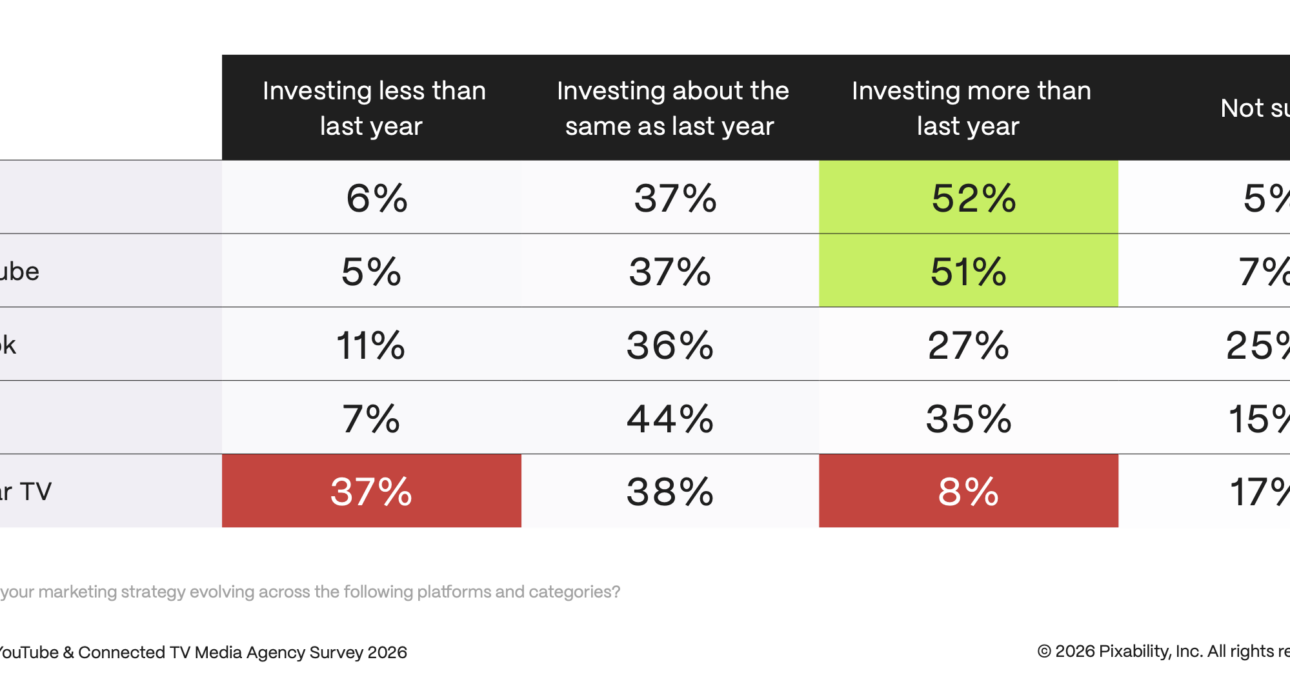Viewport: 1290px width, 684px height.
Task: Select the 44% table cell
Action: tap(670, 418)
